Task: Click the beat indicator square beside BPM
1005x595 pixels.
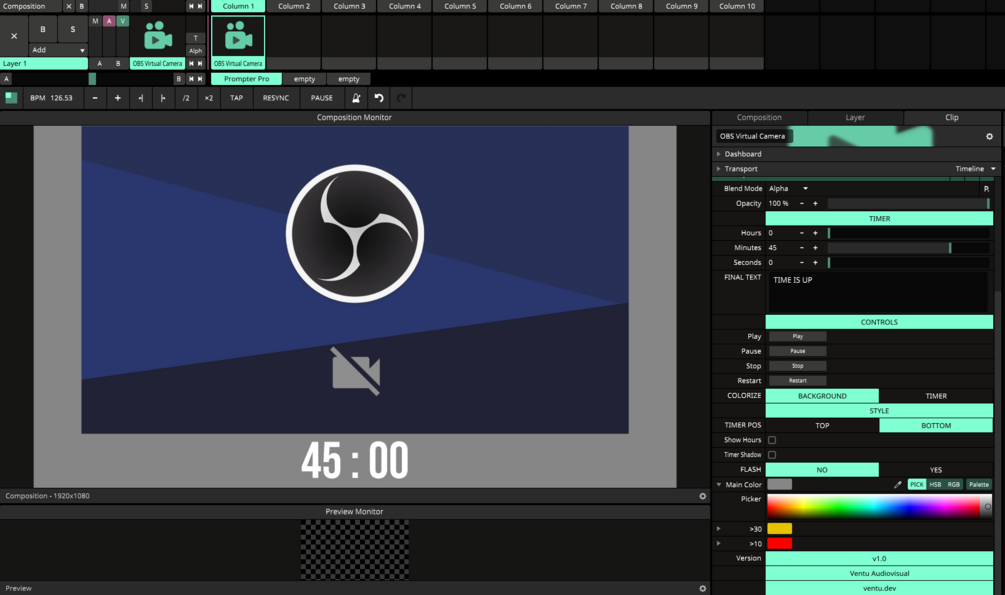Action: [11, 97]
